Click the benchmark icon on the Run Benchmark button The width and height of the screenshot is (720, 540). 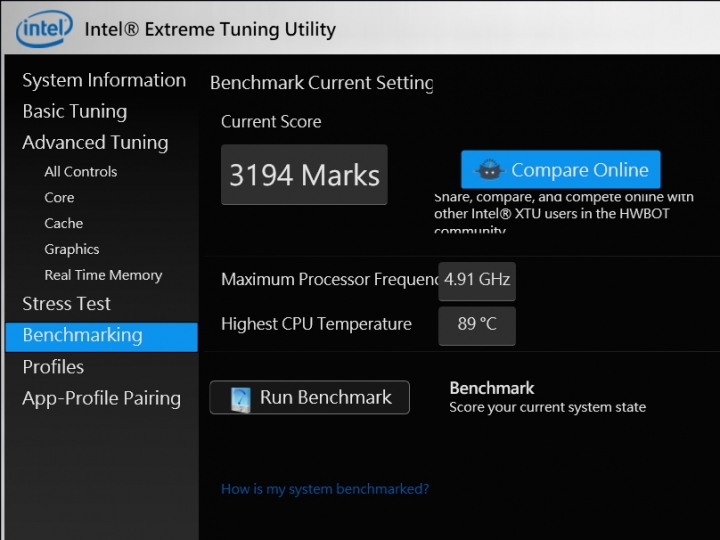241,399
